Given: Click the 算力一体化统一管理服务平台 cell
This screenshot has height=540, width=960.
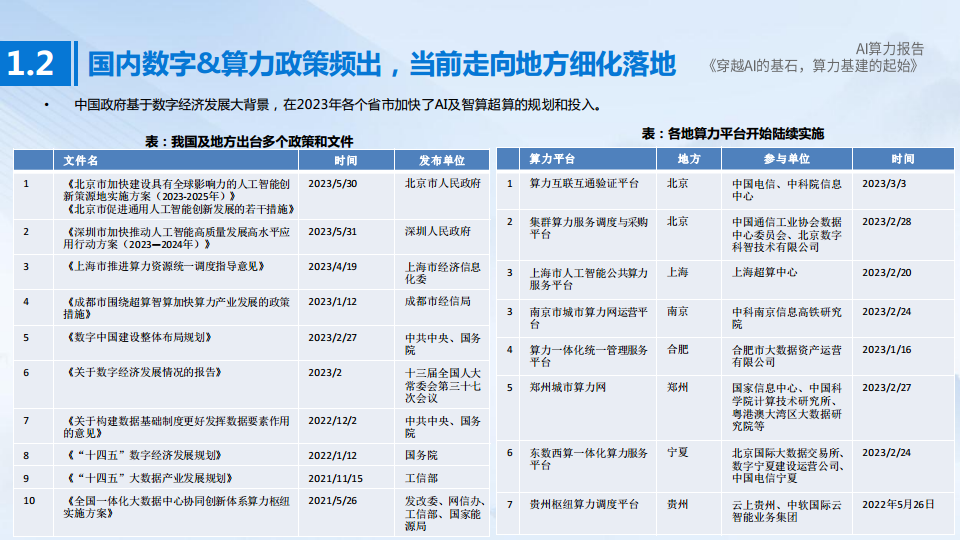Looking at the screenshot, I should click(x=588, y=356).
